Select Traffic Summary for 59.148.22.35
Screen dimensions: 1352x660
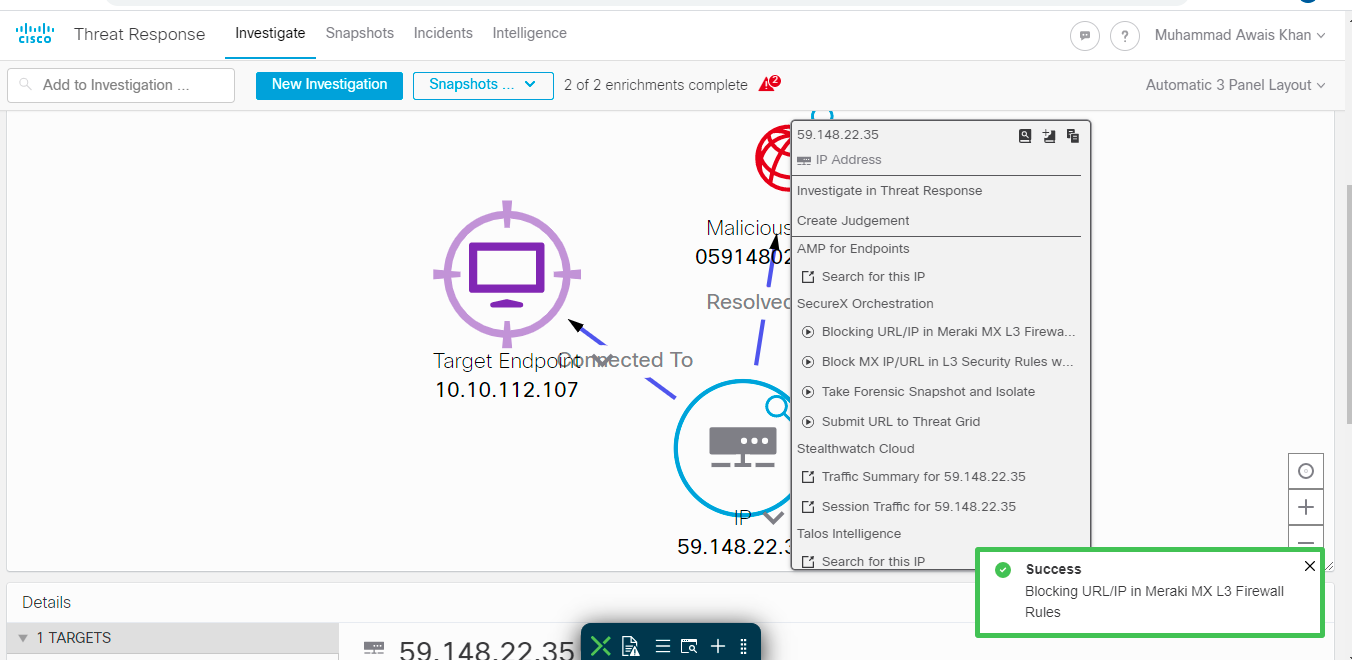923,477
